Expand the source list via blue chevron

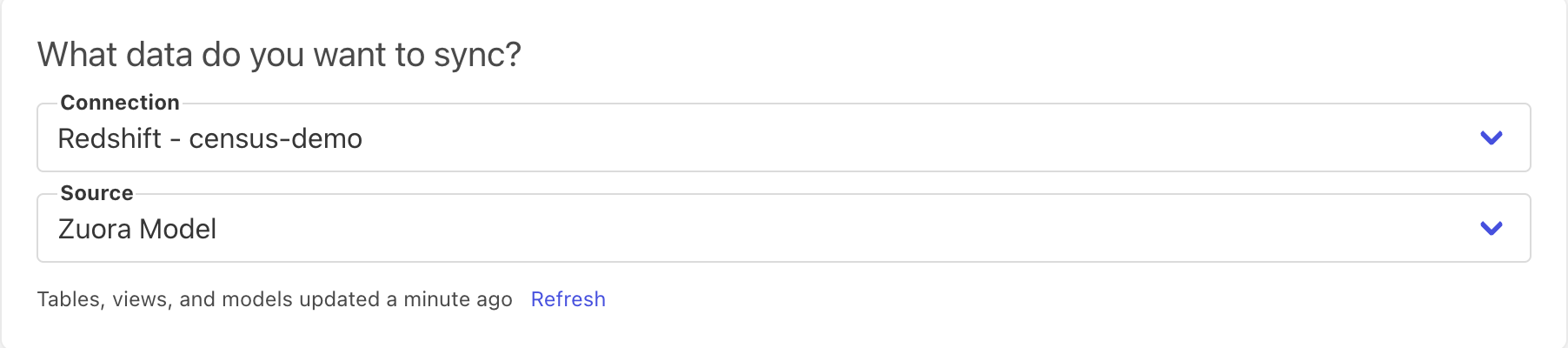point(1491,229)
